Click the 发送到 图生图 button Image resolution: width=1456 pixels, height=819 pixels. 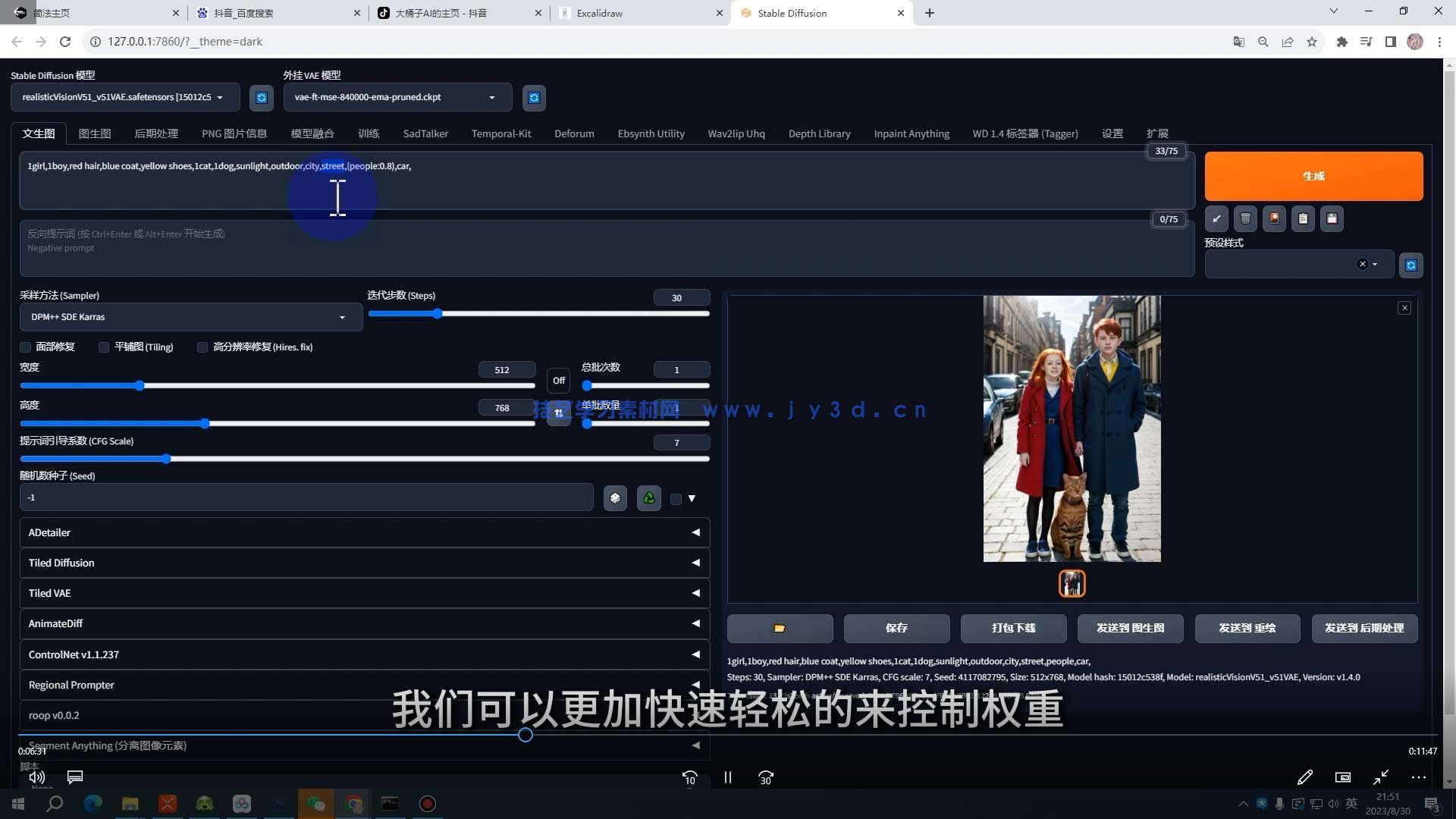(x=1130, y=628)
